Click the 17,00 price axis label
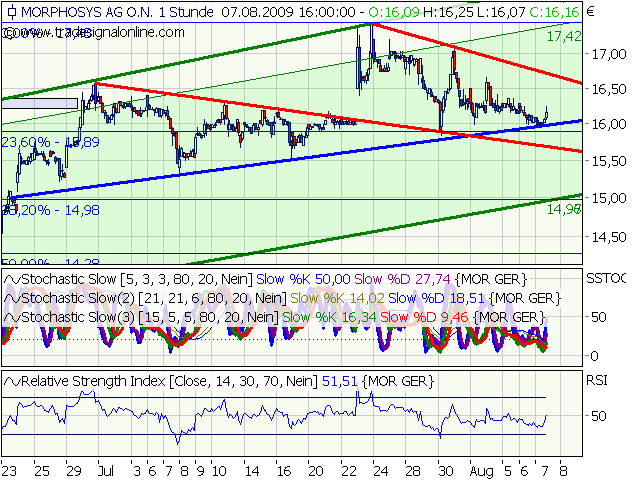 [609, 54]
